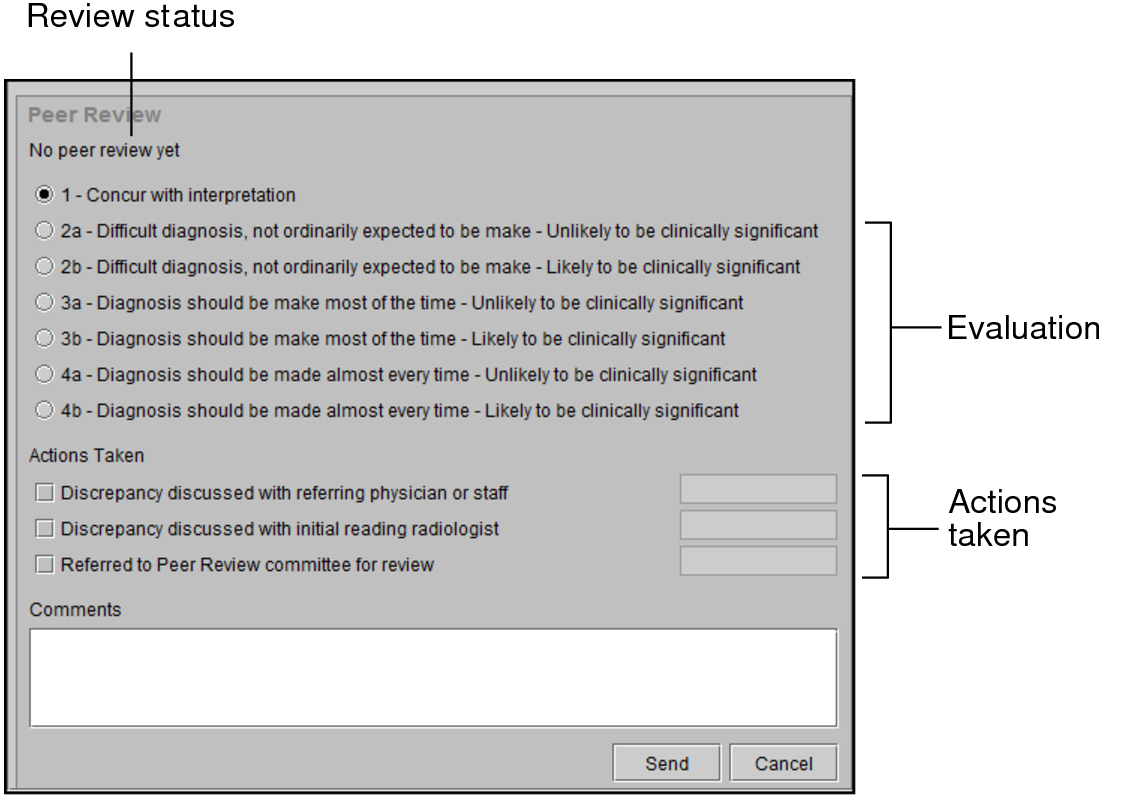Screen dimensions: 1121x800
Task: Pick 3a diagnosis most of the time, unlikely significant
Action: point(43,303)
